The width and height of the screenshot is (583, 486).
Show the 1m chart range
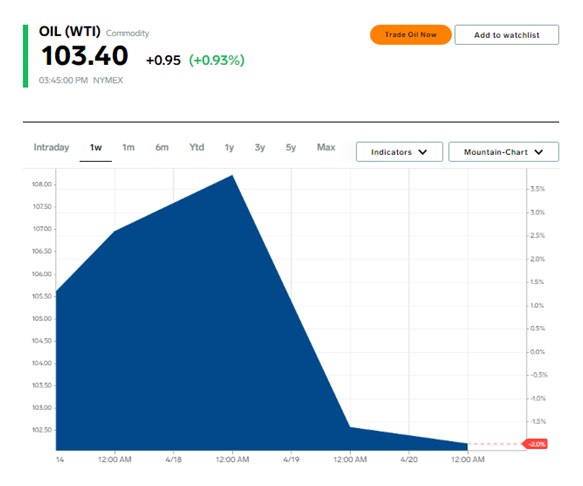128,148
